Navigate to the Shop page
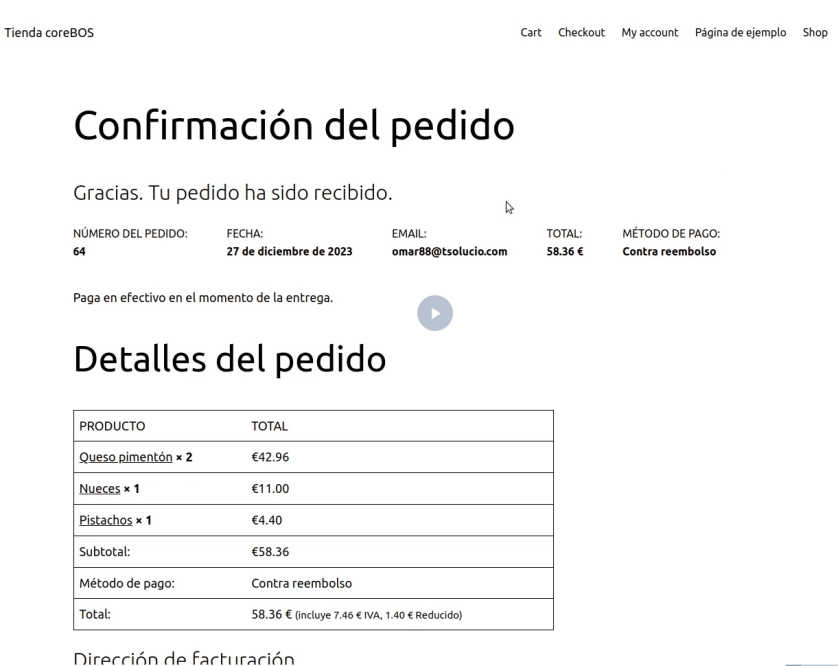The width and height of the screenshot is (838, 666). pos(814,33)
